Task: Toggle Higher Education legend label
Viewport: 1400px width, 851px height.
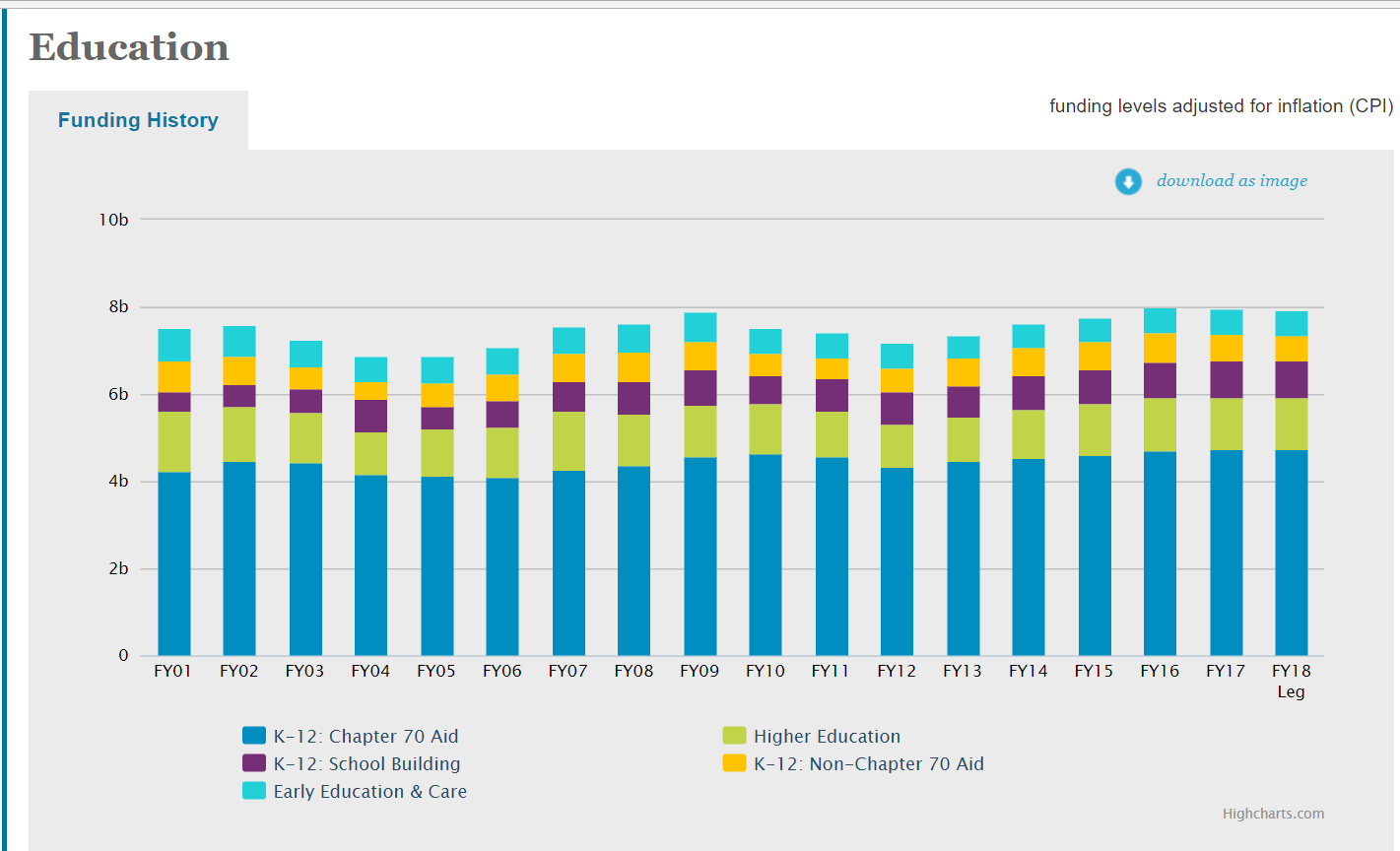Action: (x=827, y=736)
